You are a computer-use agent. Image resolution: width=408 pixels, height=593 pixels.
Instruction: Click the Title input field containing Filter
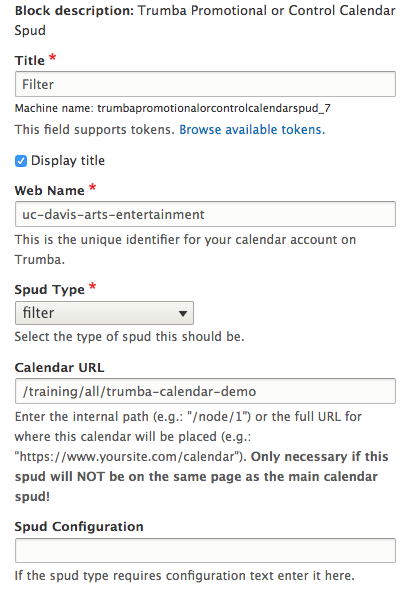click(205, 84)
